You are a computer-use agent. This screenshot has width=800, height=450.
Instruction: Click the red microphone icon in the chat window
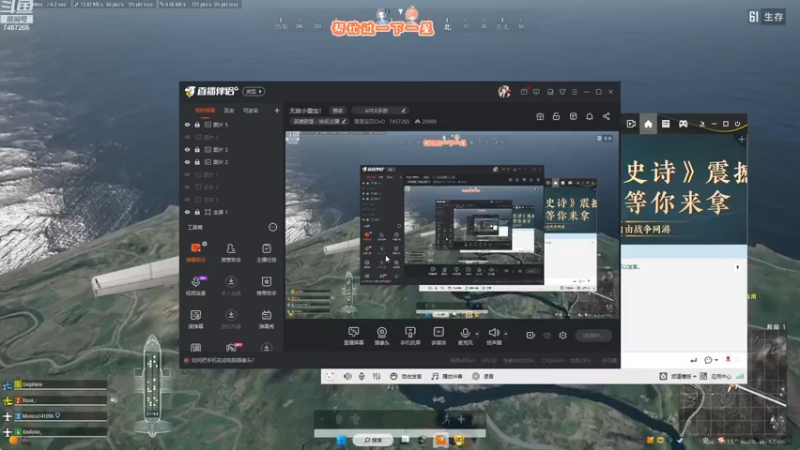(x=728, y=360)
